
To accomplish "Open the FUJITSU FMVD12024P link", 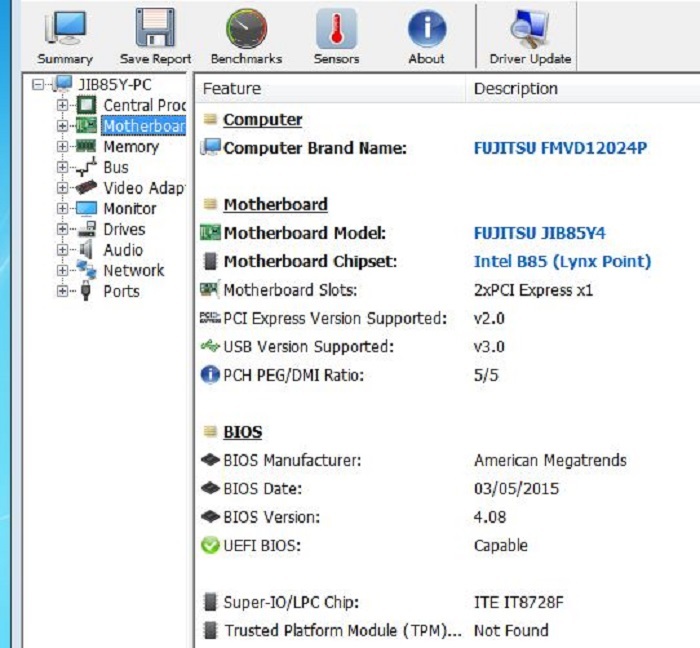I will 560,148.
